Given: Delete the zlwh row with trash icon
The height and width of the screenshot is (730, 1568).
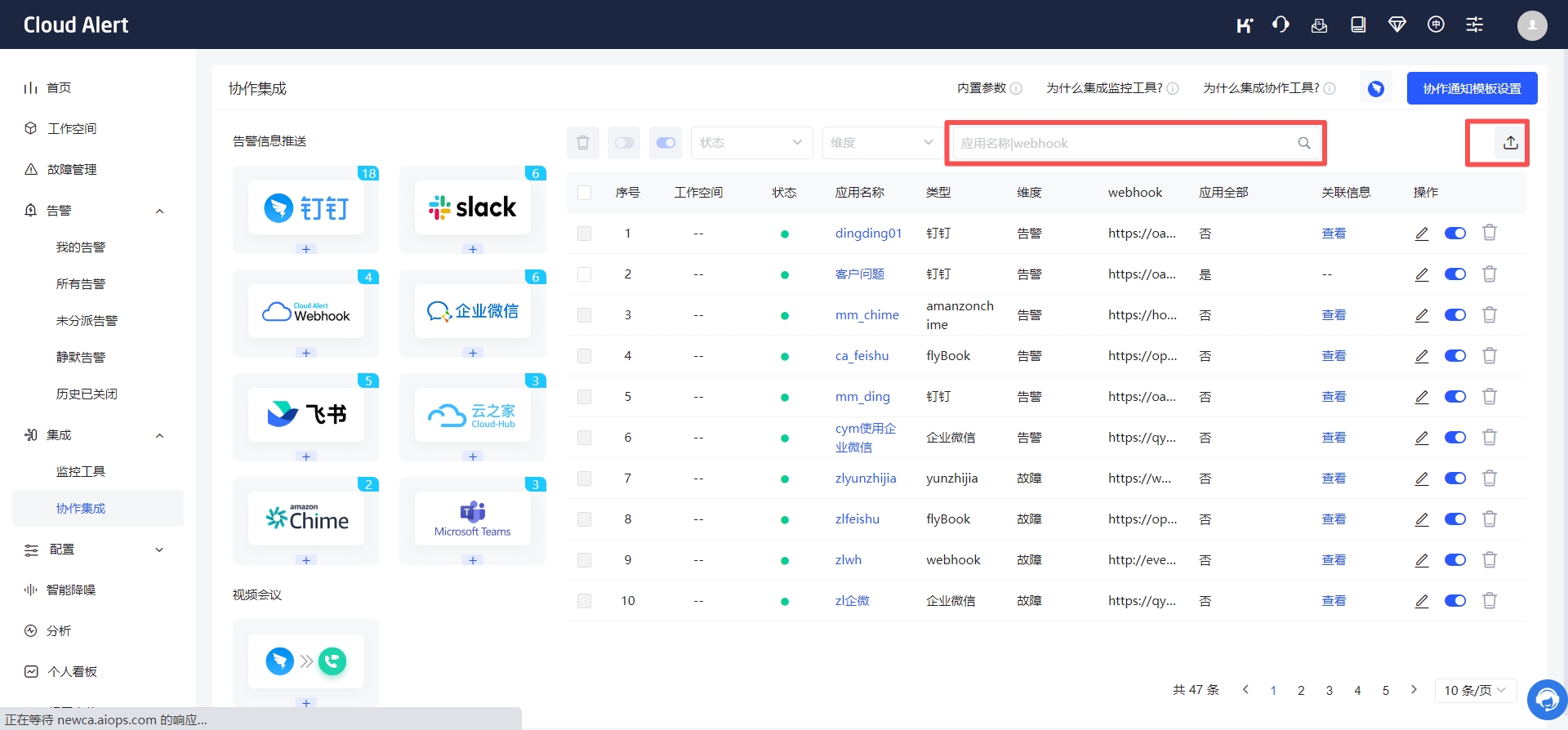Looking at the screenshot, I should [x=1490, y=560].
